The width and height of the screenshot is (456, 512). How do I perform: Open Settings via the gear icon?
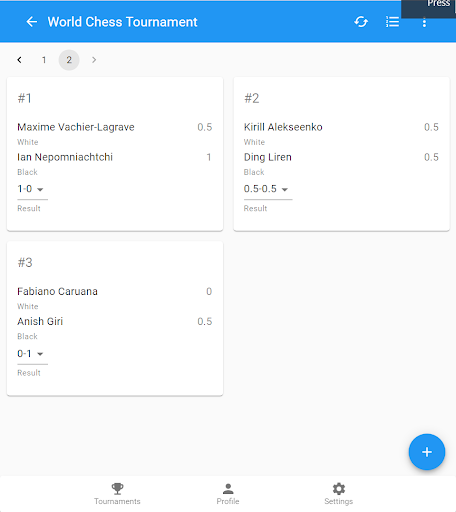[x=339, y=489]
